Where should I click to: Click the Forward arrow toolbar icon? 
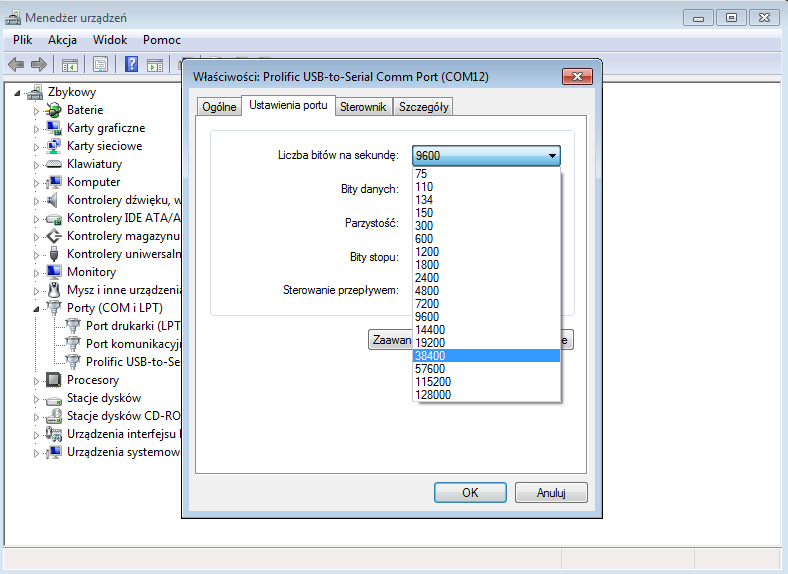tap(39, 65)
